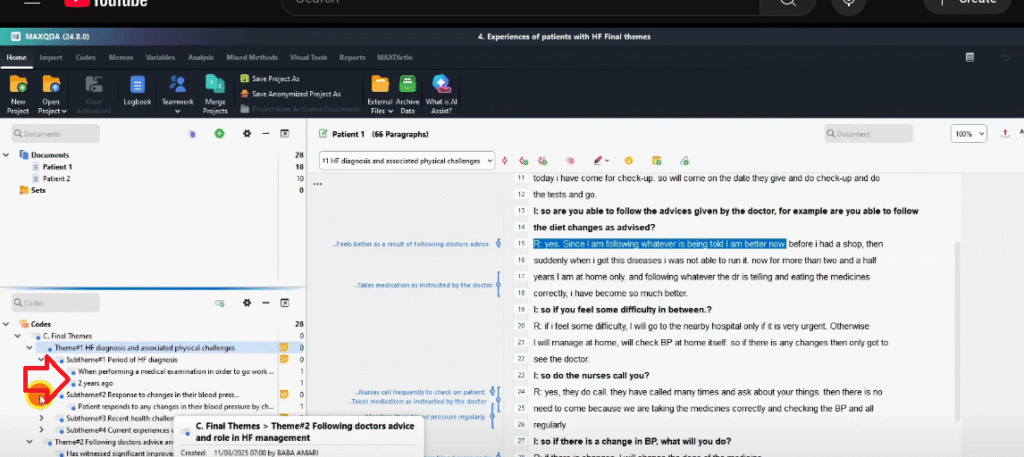This screenshot has height=457, width=1024.
Task: Select Subtheme#1 Period of HF diagnosis
Action: click(121, 359)
